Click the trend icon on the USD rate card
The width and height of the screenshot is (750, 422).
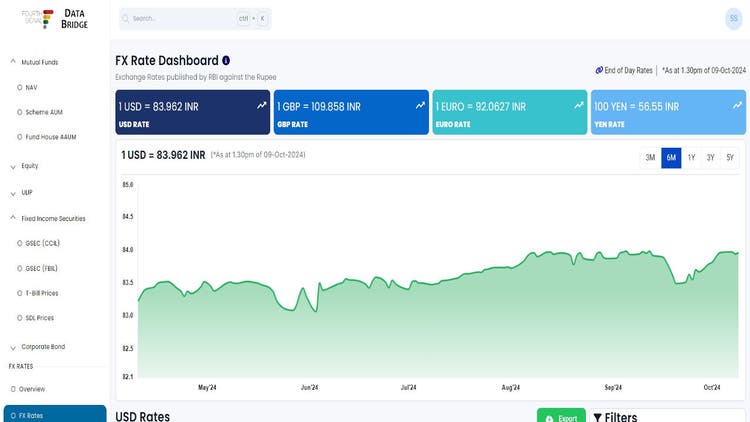pyautogui.click(x=261, y=105)
